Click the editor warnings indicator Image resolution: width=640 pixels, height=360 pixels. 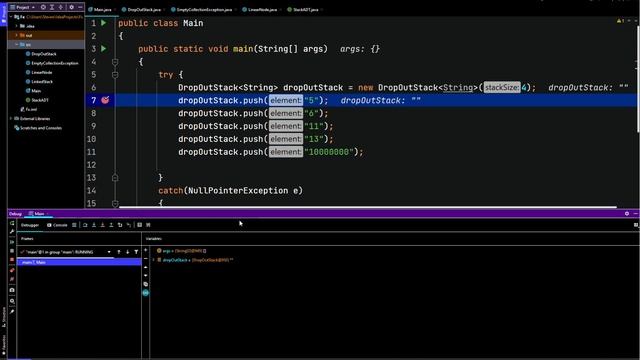(x=620, y=20)
